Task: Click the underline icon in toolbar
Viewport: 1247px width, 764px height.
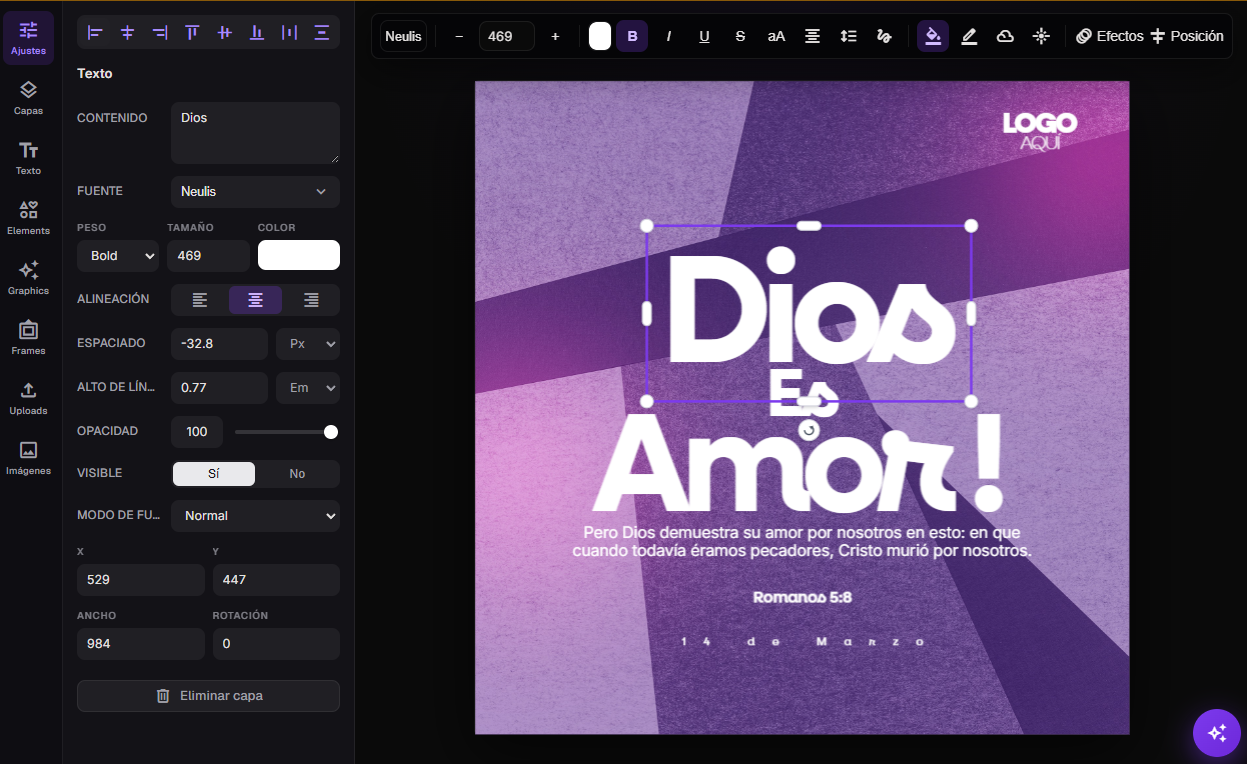Action: (704, 36)
